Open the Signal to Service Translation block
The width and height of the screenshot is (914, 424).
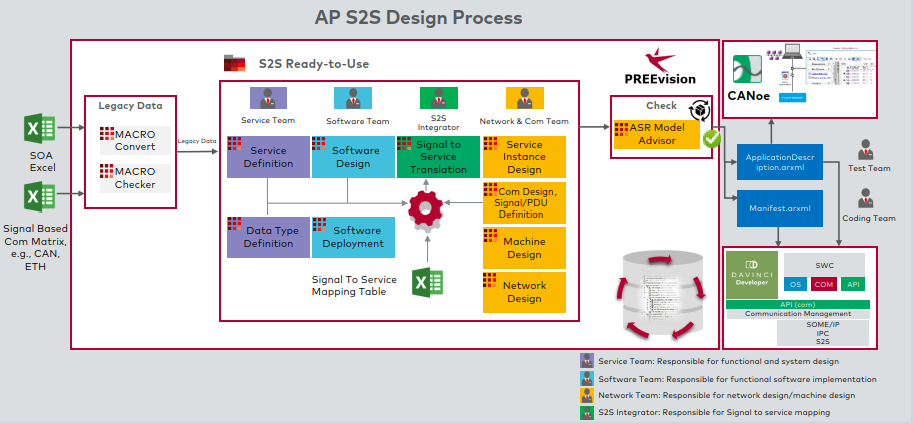pyautogui.click(x=438, y=157)
